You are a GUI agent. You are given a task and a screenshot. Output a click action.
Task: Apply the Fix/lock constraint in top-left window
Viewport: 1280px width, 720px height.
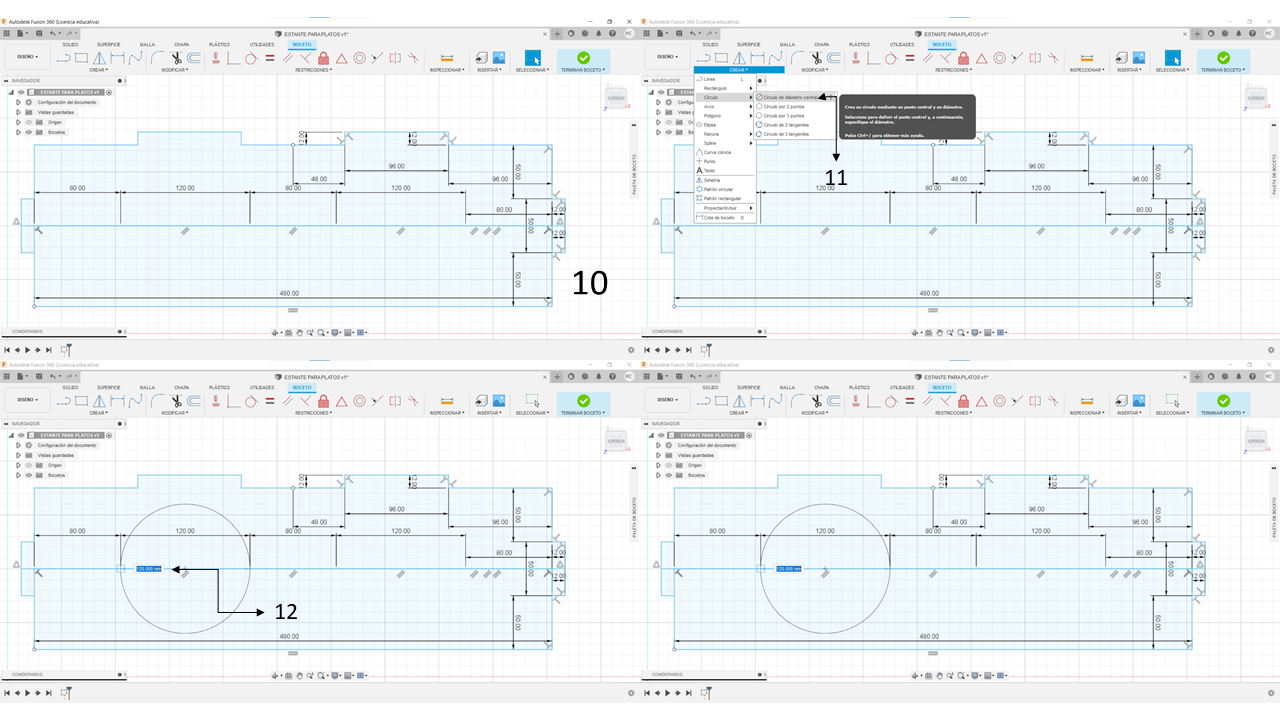[x=323, y=58]
